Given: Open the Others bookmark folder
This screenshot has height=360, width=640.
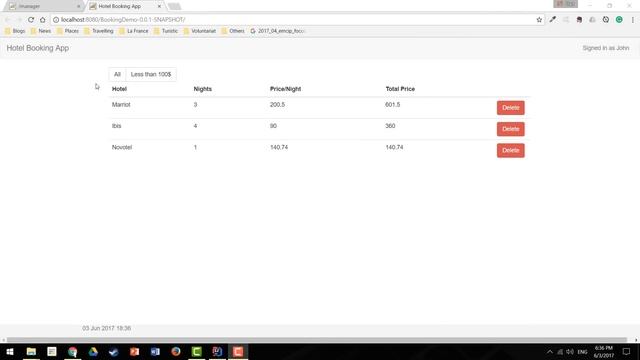Looking at the screenshot, I should (x=233, y=31).
